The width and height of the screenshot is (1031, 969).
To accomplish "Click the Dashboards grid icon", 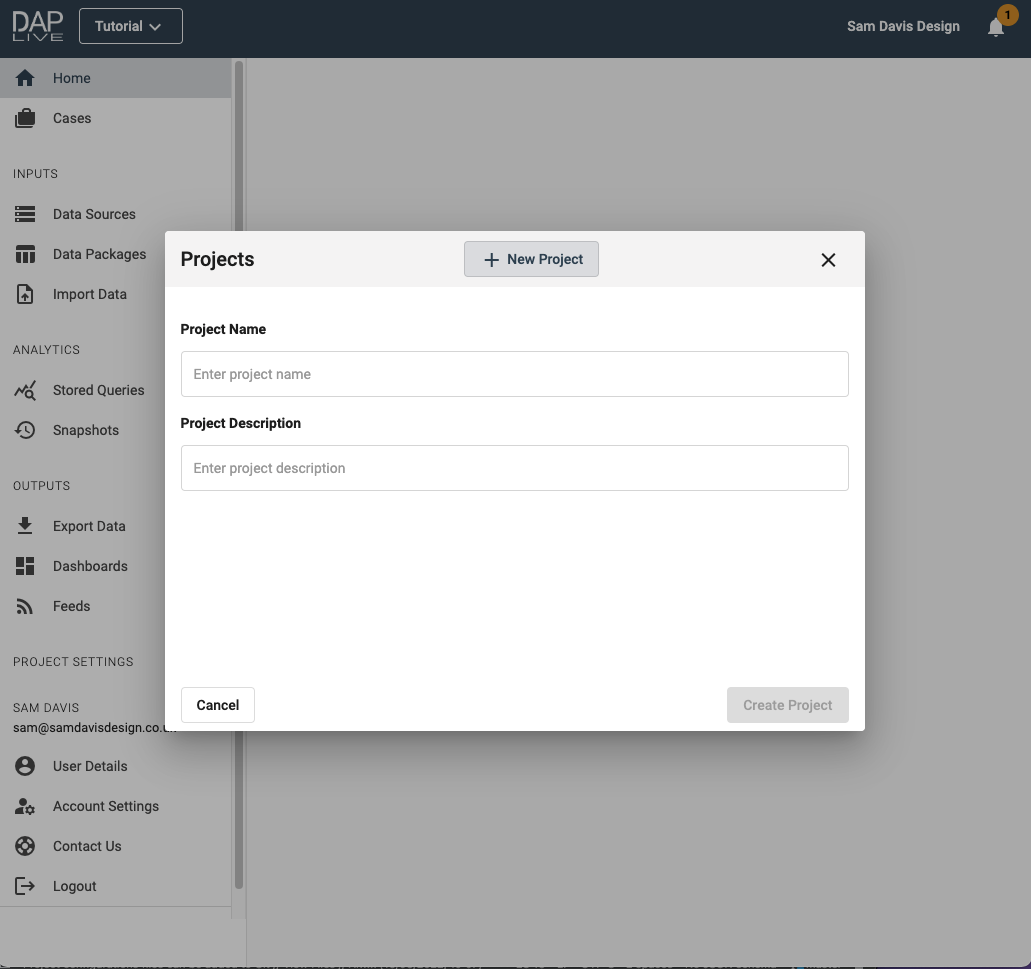I will point(25,566).
